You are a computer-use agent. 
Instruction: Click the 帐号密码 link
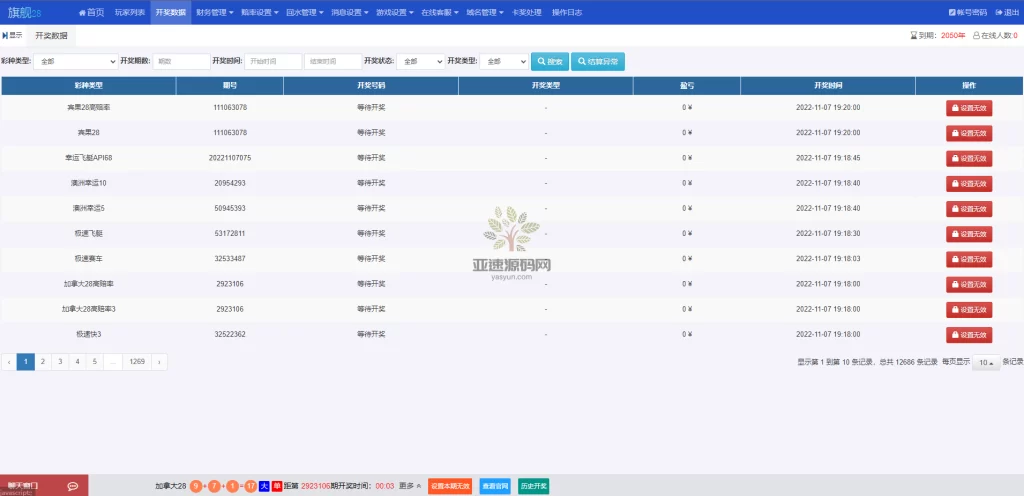[x=967, y=12]
